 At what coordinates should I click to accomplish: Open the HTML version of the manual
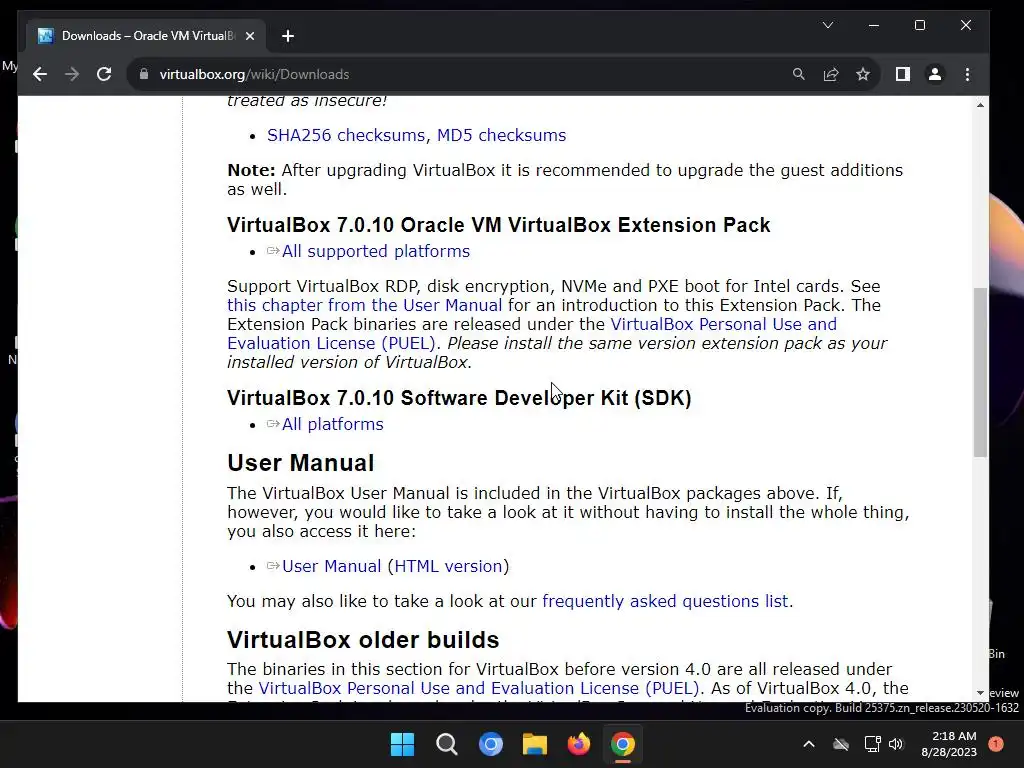pyautogui.click(x=449, y=566)
